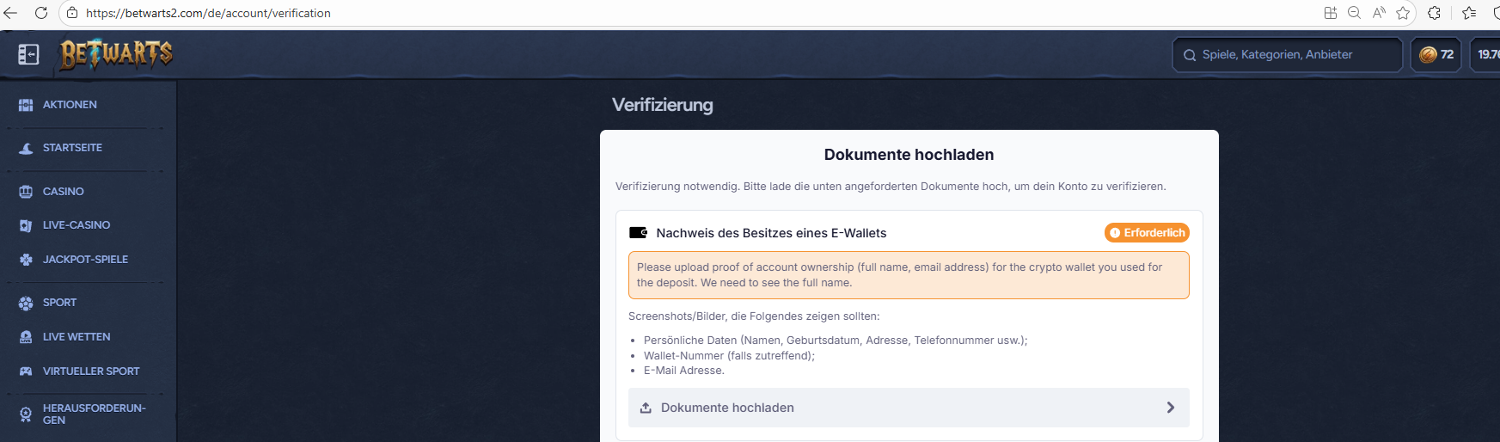Viewport: 1500px width, 442px height.
Task: Expand the Dokumente hochladen row chevron
Action: click(1171, 408)
